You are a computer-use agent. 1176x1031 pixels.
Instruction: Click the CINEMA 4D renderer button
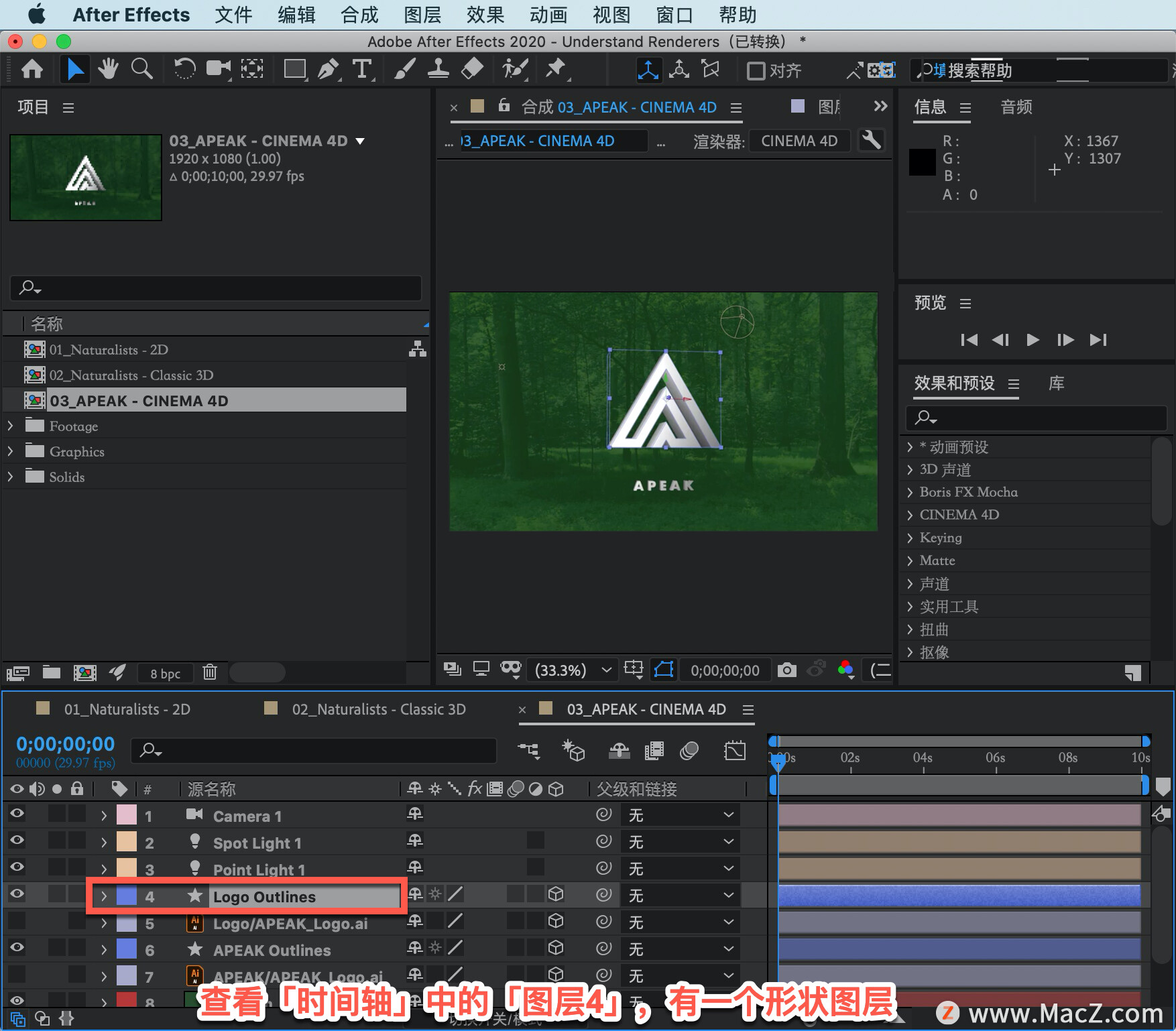pyautogui.click(x=799, y=141)
